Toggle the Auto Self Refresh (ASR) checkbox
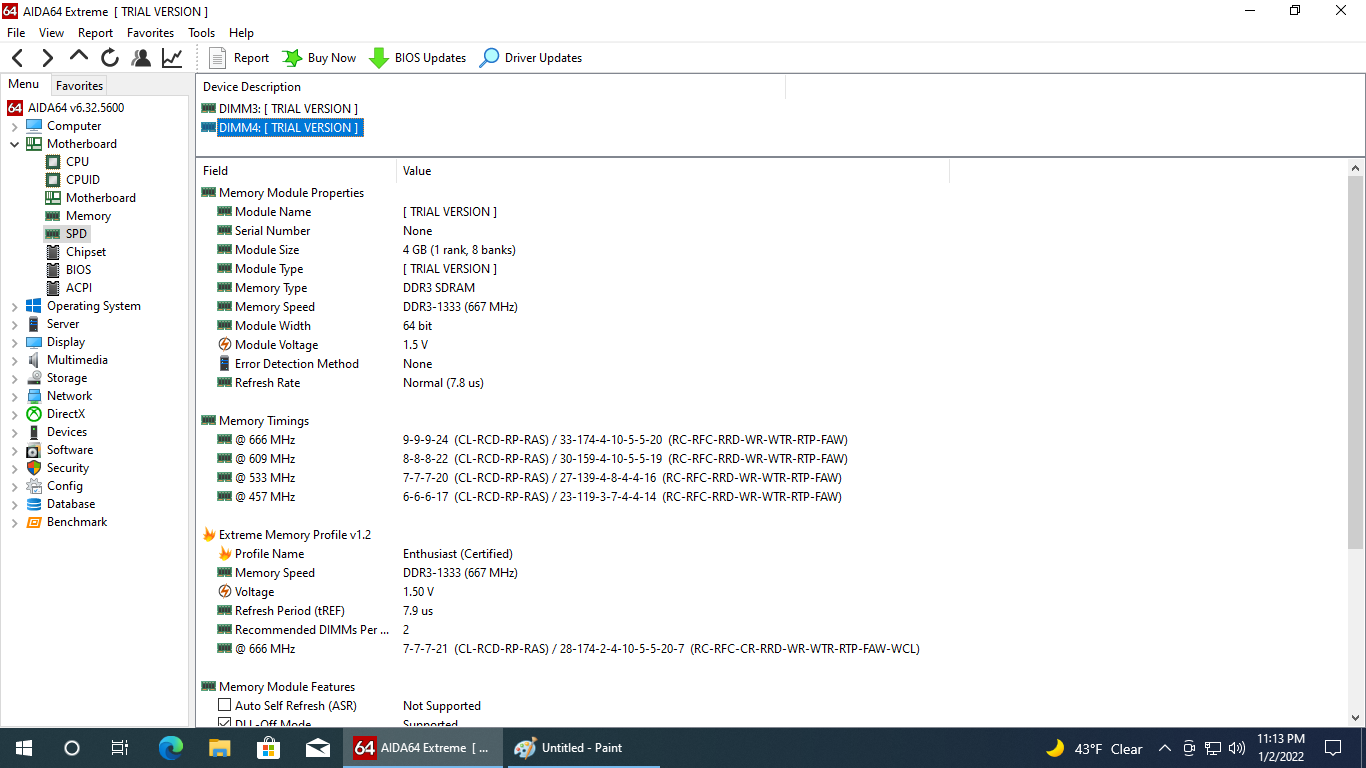The width and height of the screenshot is (1366, 768). (x=224, y=706)
